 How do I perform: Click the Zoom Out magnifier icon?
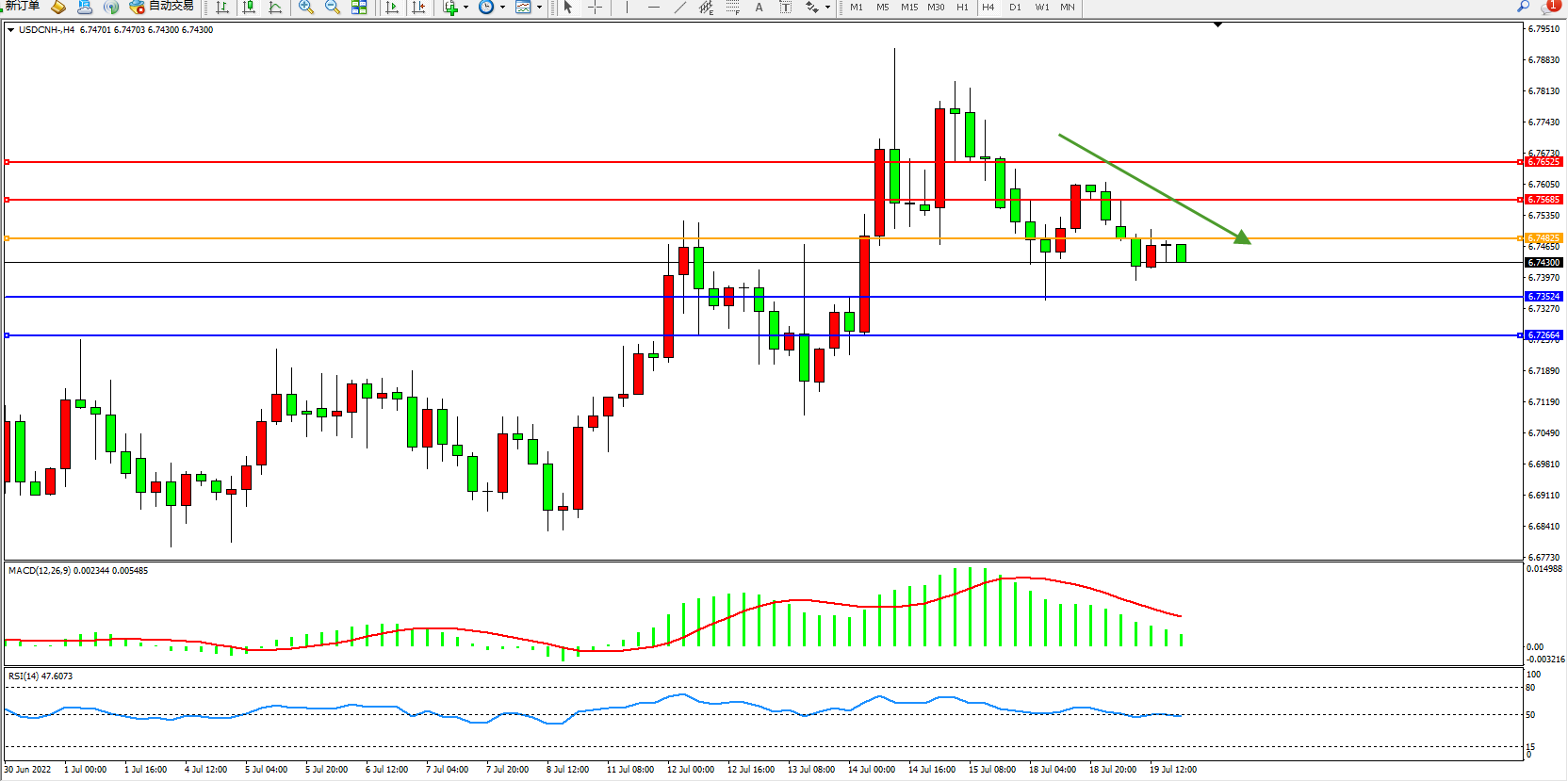point(333,7)
